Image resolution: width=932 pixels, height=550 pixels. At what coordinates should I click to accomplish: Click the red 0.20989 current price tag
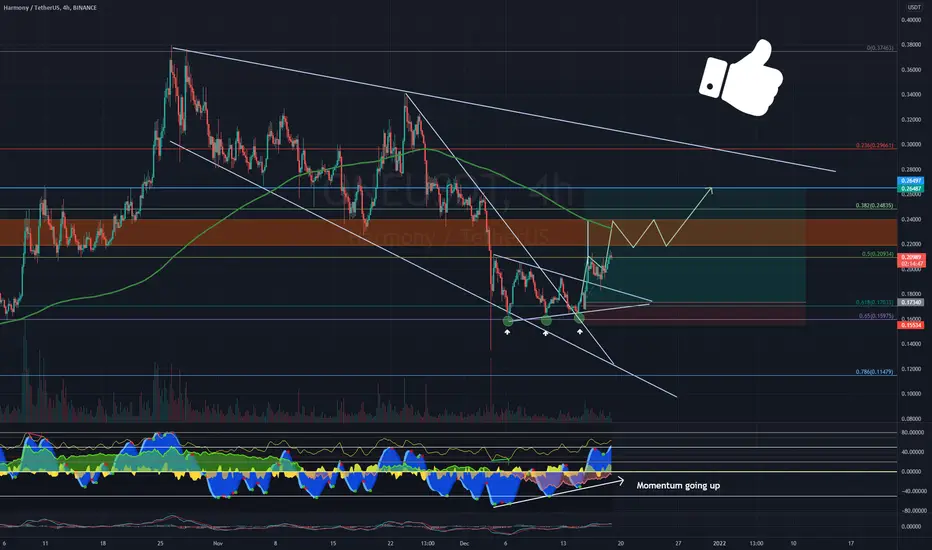912,257
